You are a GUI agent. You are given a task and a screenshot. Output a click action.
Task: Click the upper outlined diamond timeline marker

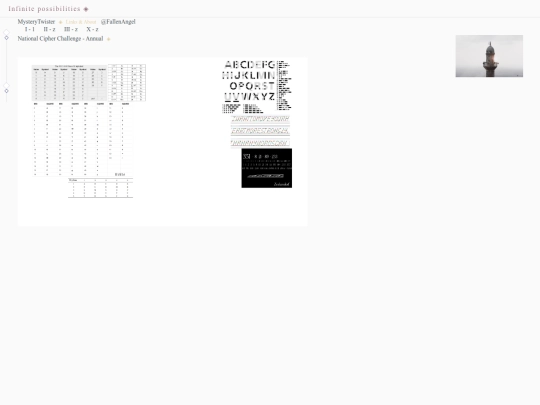pos(7,38)
